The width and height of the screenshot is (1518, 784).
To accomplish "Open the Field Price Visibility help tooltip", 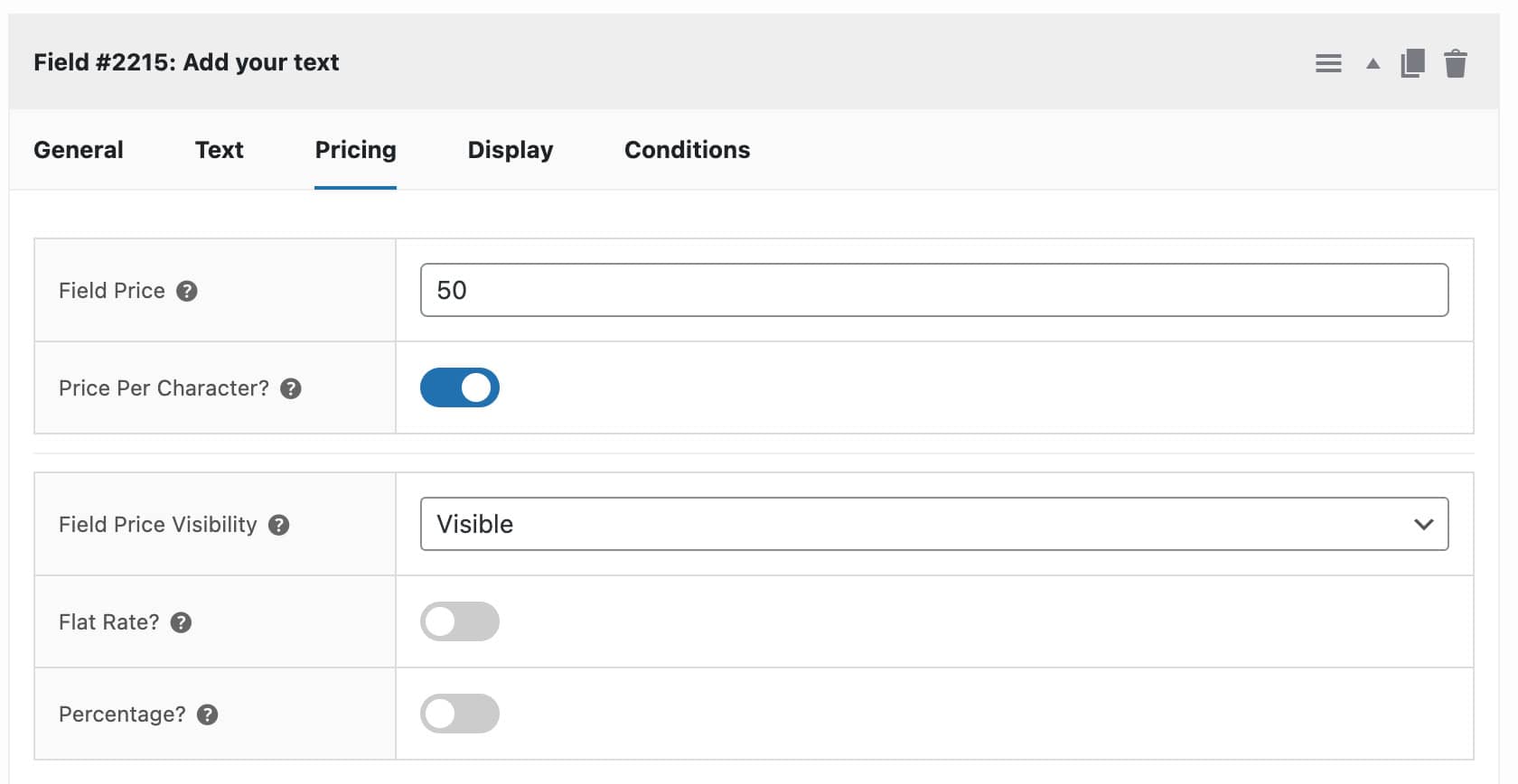I will 278,524.
